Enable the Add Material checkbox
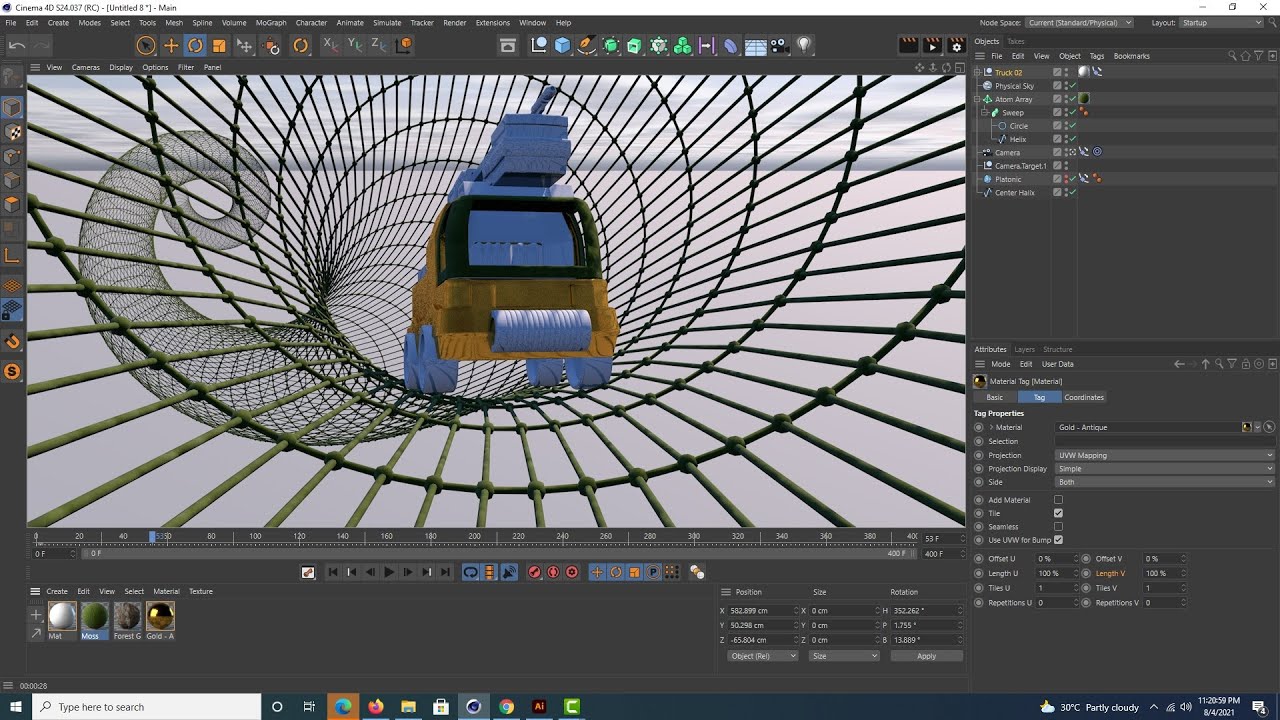 click(1058, 500)
